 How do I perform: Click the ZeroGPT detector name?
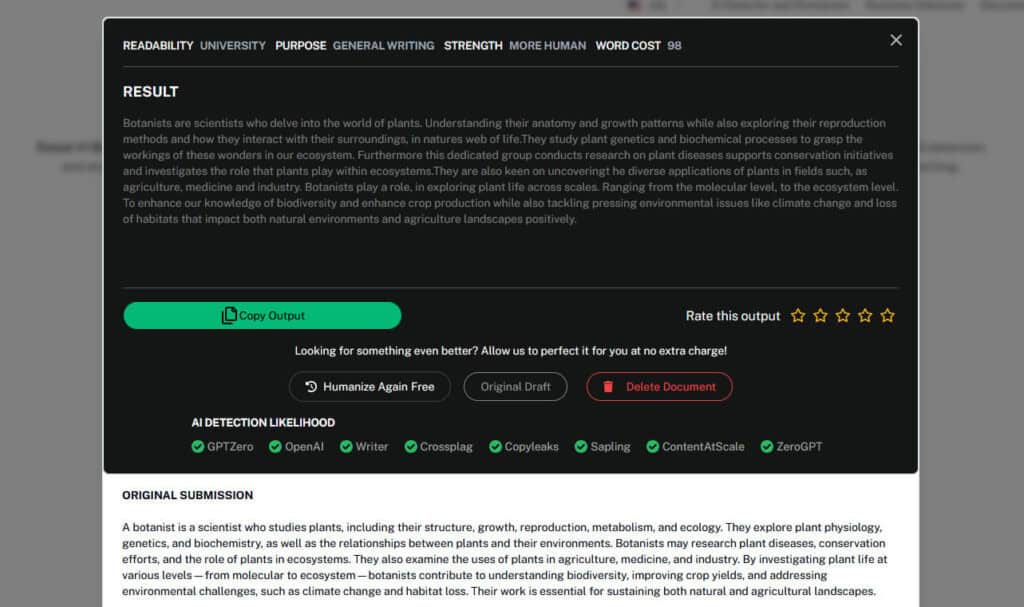pyautogui.click(x=799, y=447)
